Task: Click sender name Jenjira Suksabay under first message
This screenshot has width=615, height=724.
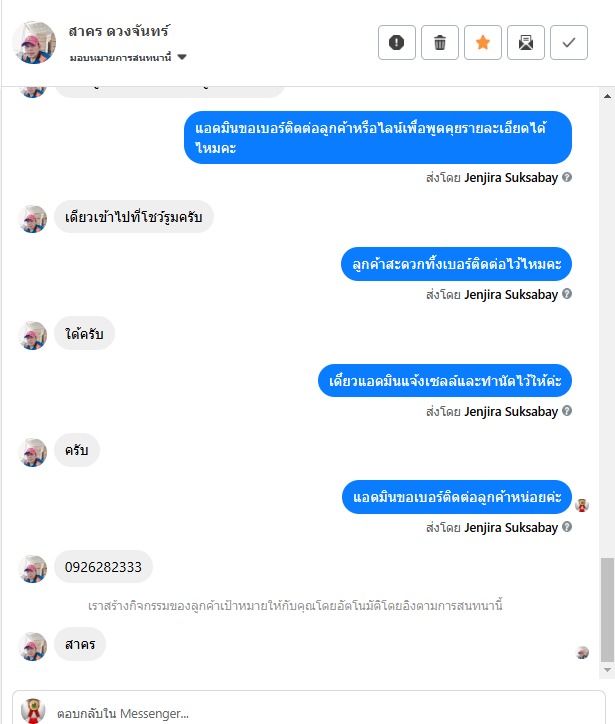Action: [x=511, y=177]
